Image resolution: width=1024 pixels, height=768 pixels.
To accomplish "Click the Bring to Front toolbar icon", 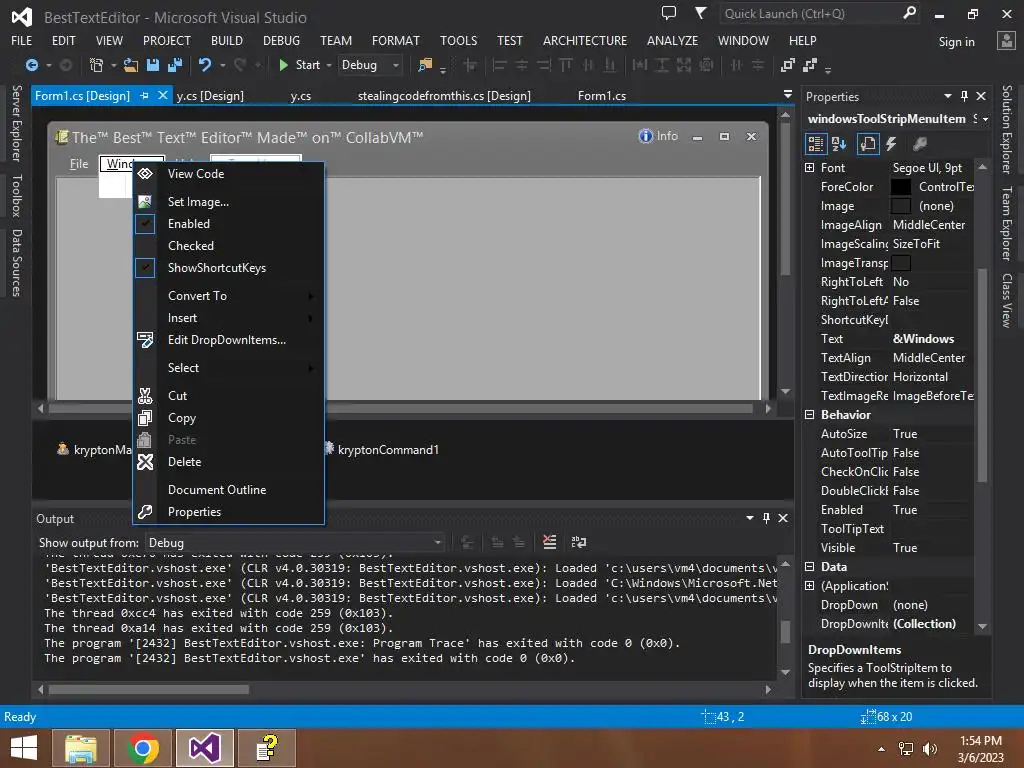I will (788, 65).
